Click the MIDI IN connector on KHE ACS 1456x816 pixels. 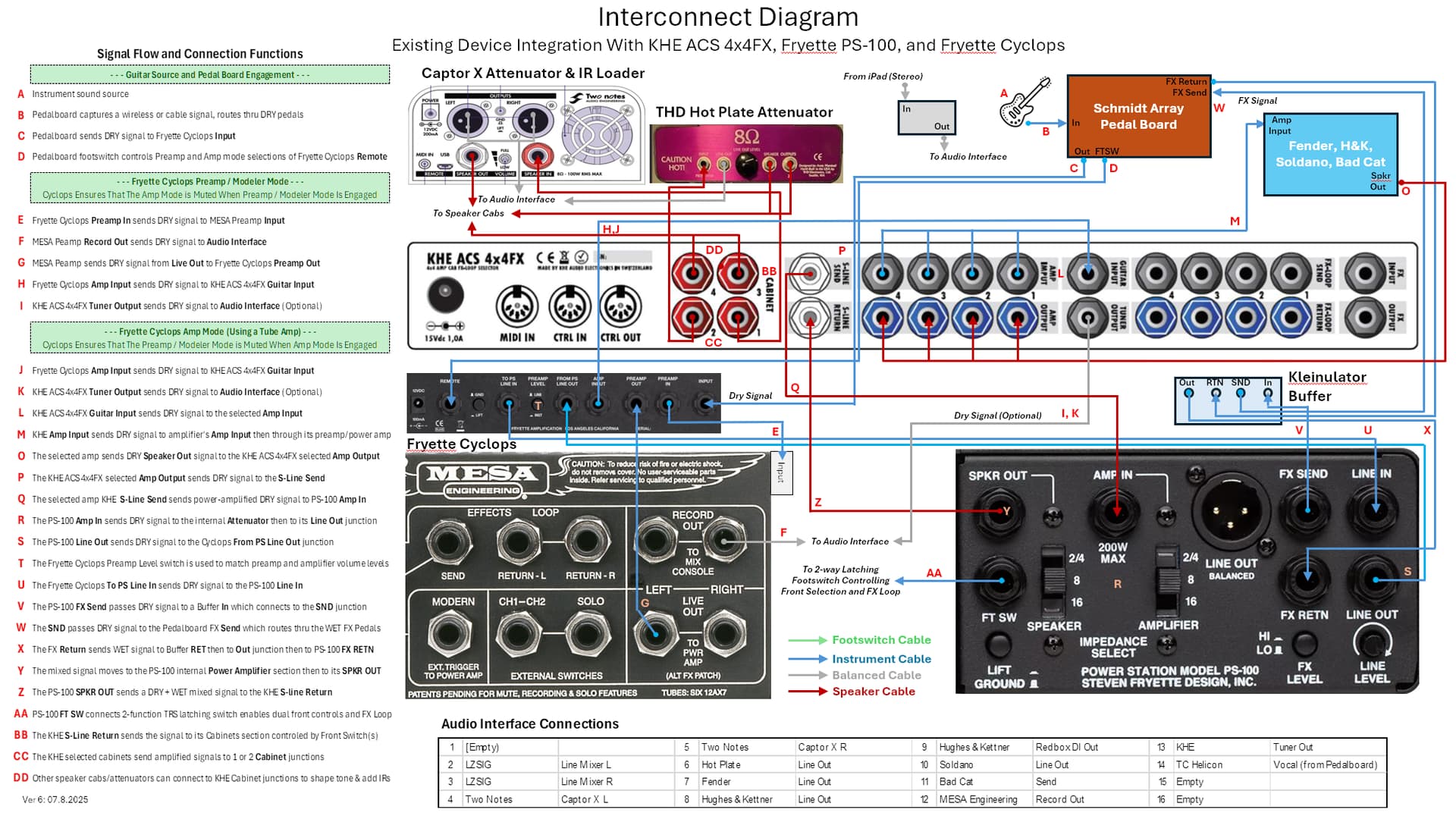(x=516, y=307)
